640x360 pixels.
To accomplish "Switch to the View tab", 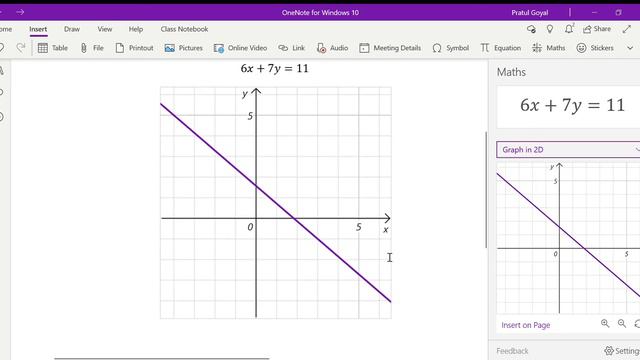I will [x=104, y=29].
